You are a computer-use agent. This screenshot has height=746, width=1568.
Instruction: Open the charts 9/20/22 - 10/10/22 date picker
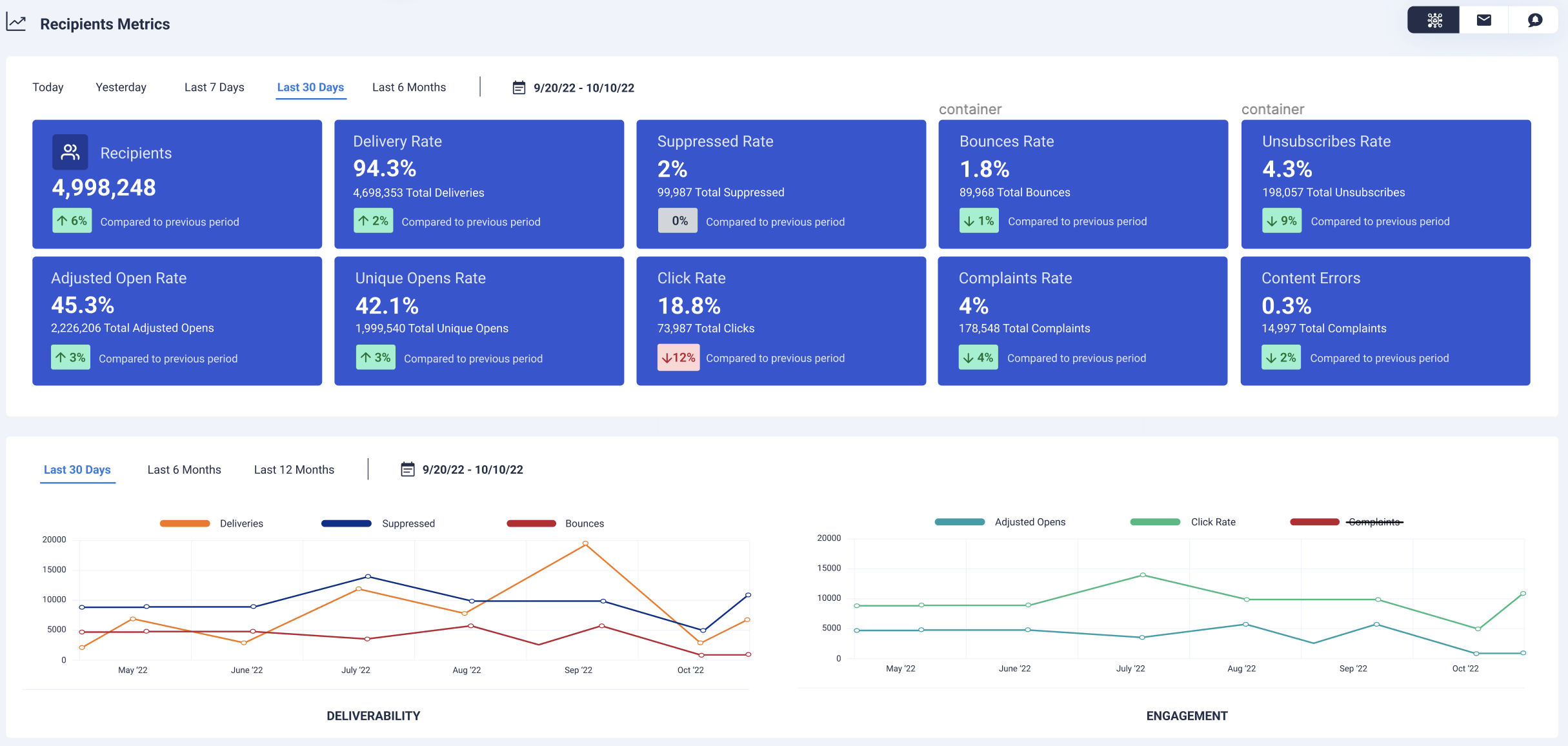click(x=462, y=470)
